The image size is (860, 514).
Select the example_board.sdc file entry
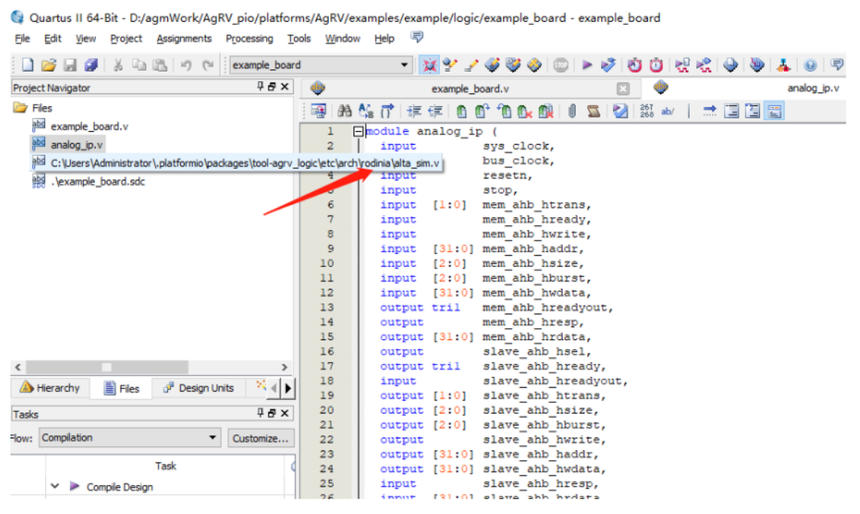point(89,182)
